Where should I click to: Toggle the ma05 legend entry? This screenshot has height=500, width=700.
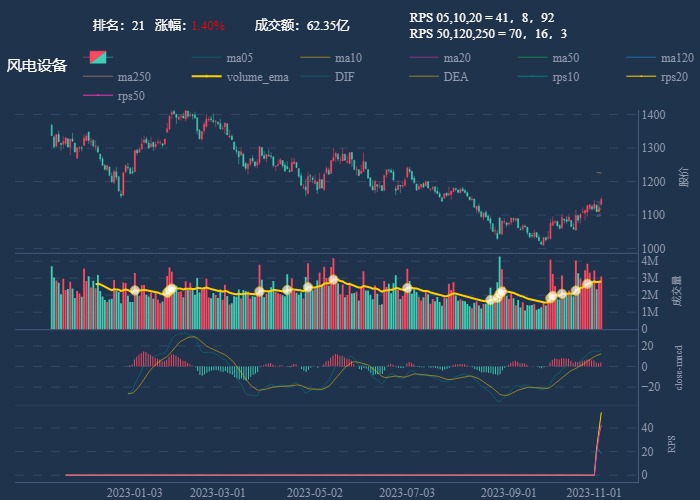(x=222, y=58)
